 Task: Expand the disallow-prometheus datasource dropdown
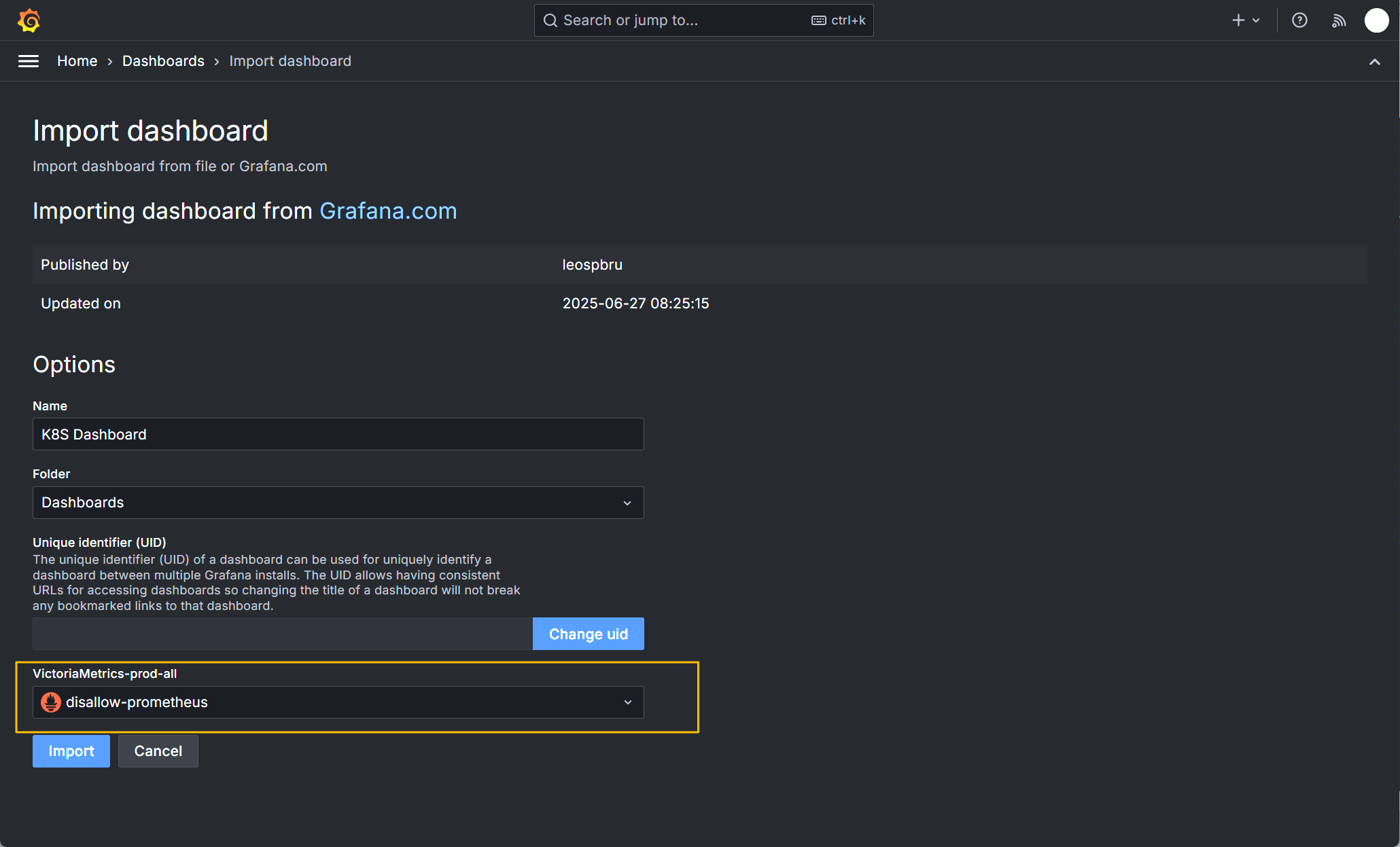pos(338,702)
